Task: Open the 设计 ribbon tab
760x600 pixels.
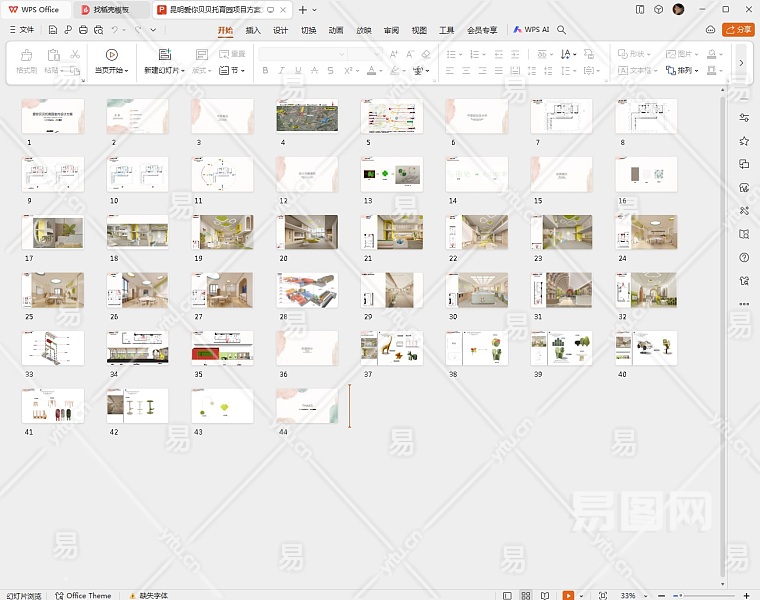Action: tap(280, 30)
